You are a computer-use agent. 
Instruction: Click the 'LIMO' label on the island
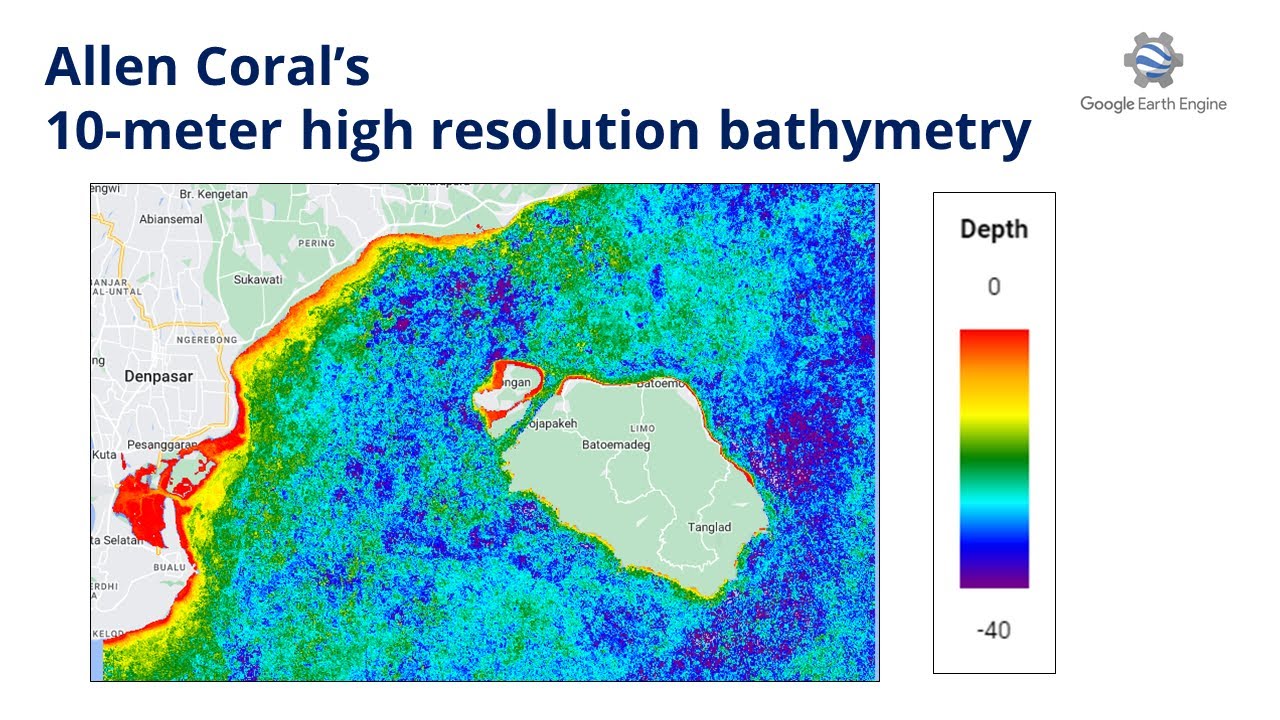click(642, 428)
